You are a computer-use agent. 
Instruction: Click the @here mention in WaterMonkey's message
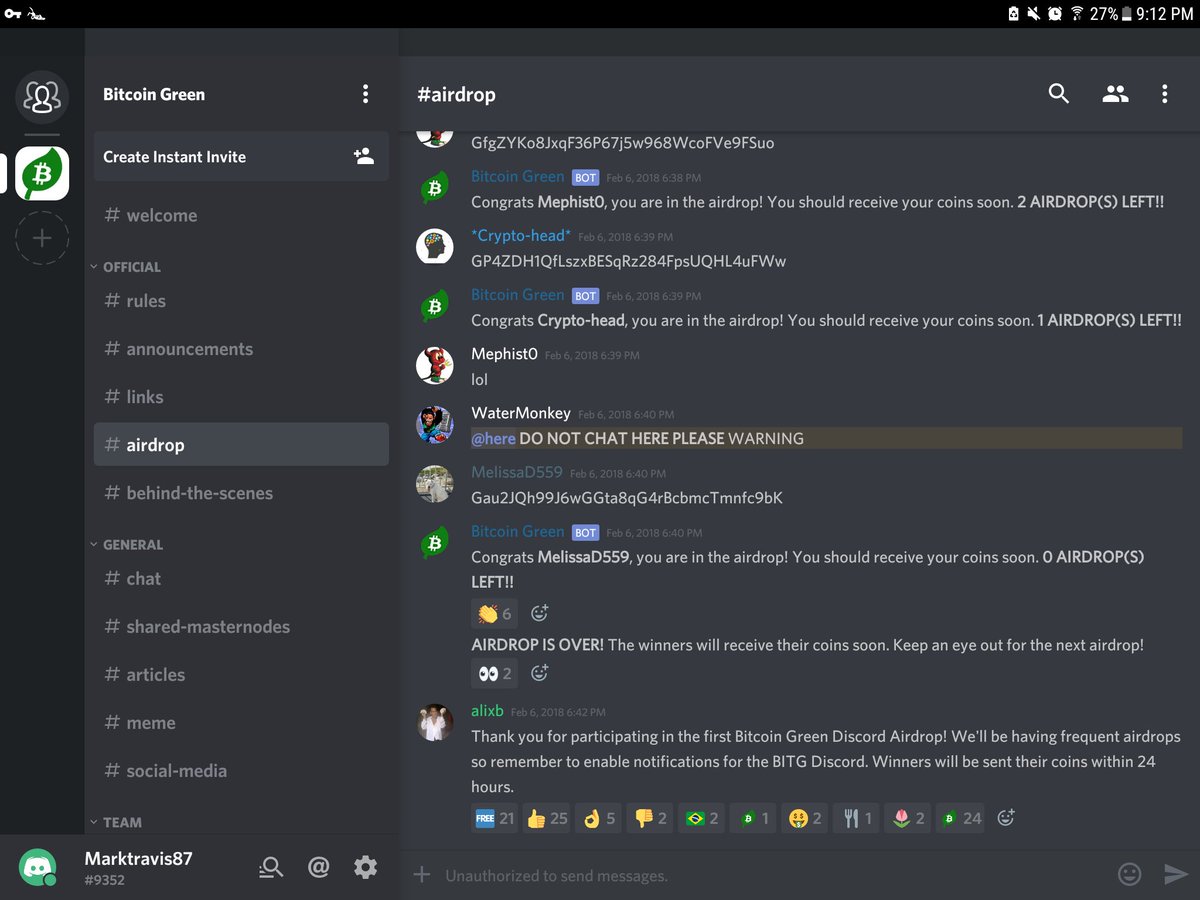(493, 438)
